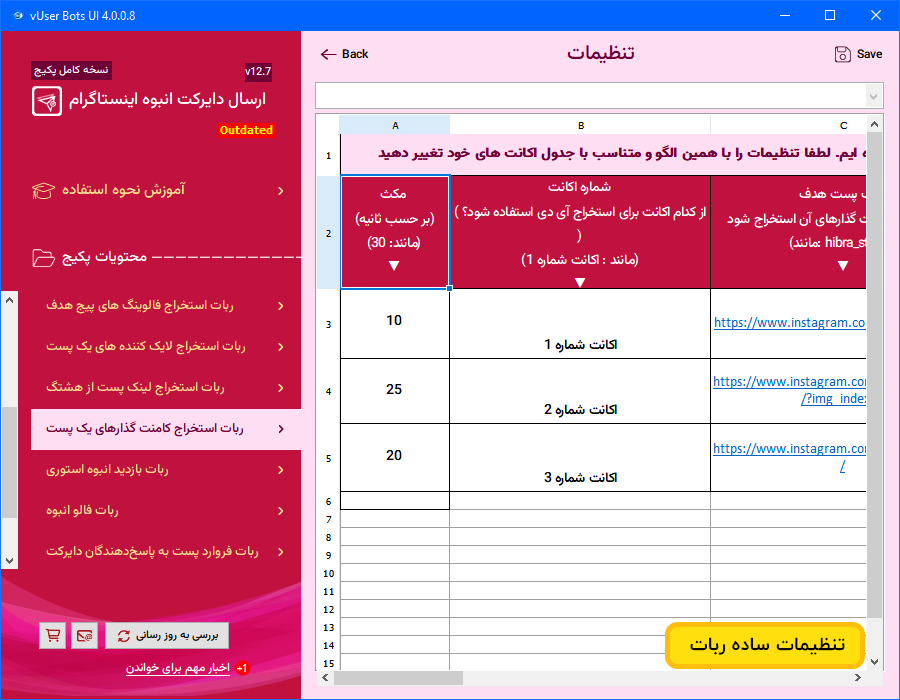The image size is (900, 700).
Task: Select ربات استخراج لایک کننده های یک پست
Action: (166, 347)
